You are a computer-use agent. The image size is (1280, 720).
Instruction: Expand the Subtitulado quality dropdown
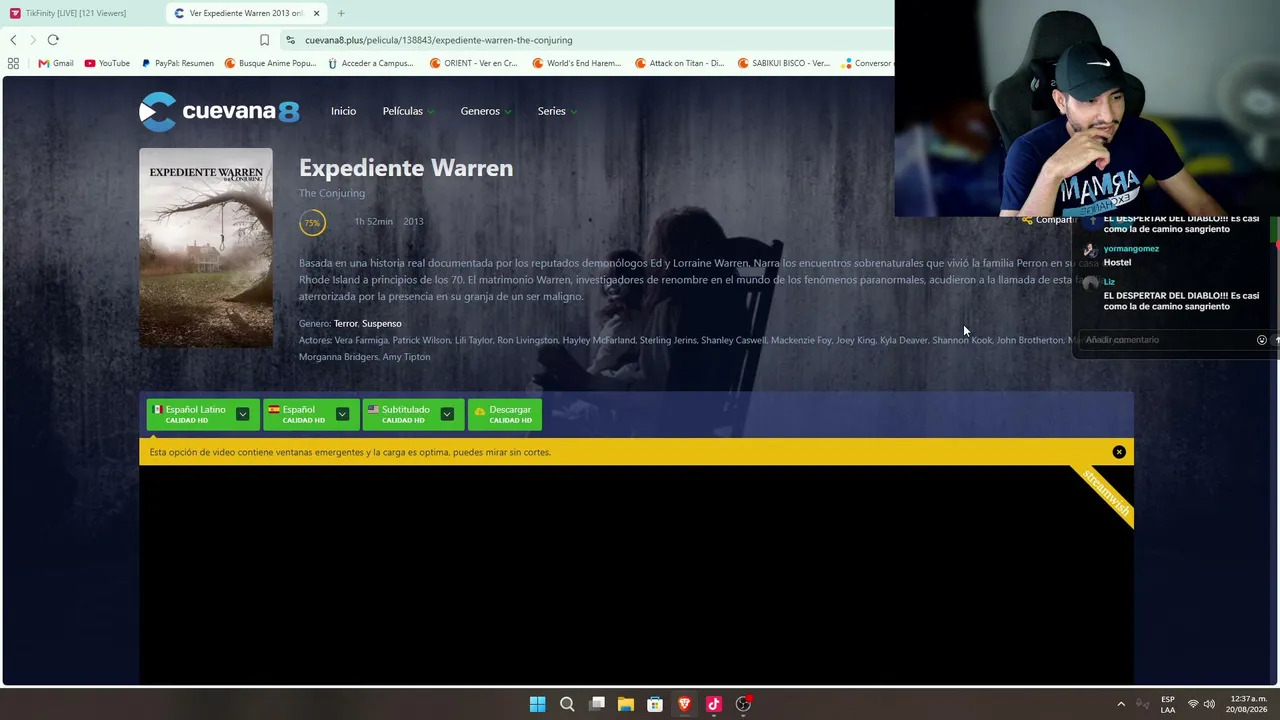point(447,414)
